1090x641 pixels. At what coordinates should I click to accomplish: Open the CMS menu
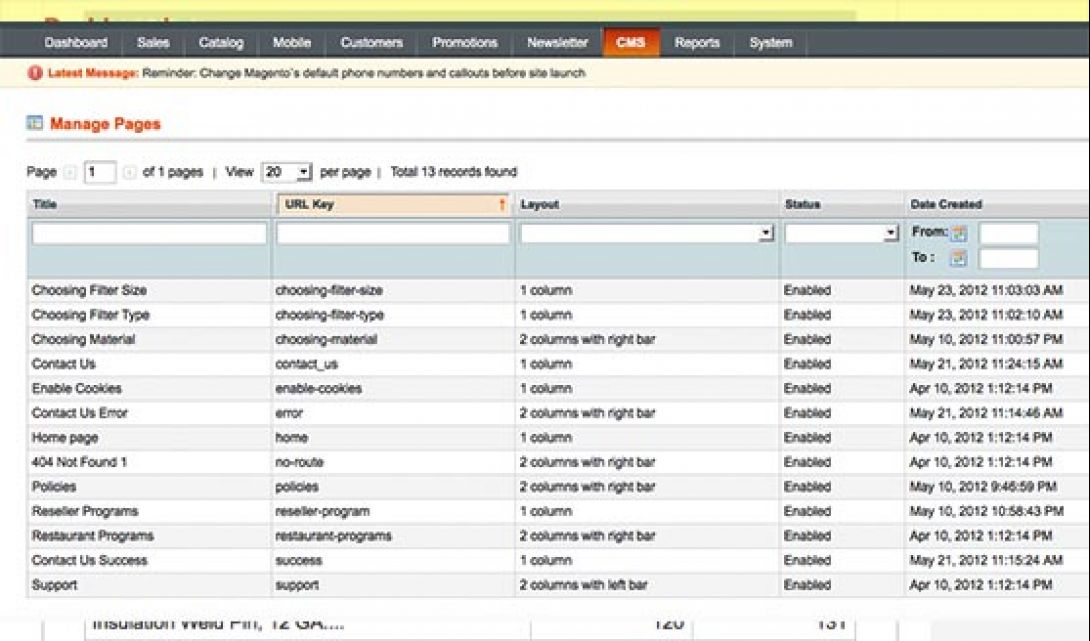point(631,42)
